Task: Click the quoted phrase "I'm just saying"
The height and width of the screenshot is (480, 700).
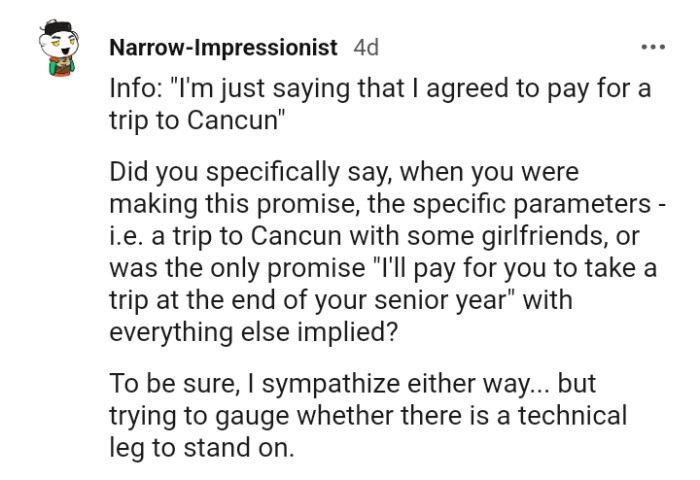Action: pyautogui.click(x=247, y=88)
